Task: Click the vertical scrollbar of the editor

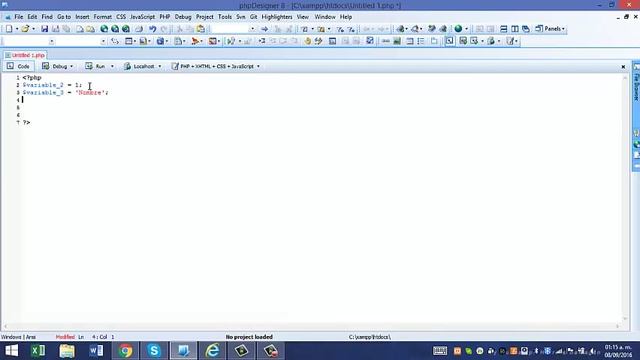Action: point(625,198)
